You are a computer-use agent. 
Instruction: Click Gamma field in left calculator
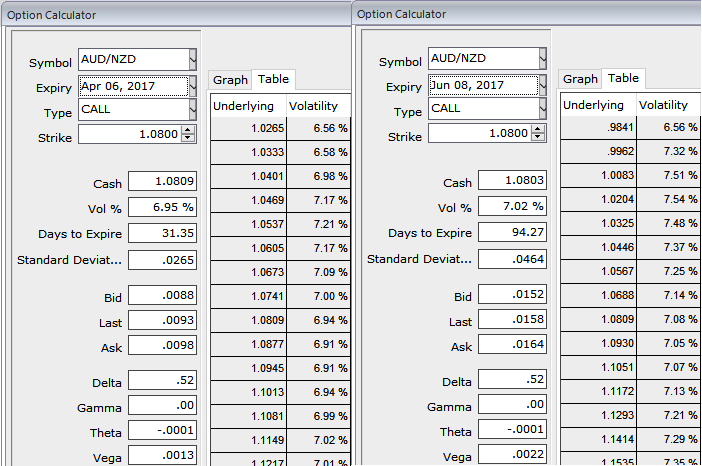point(163,406)
